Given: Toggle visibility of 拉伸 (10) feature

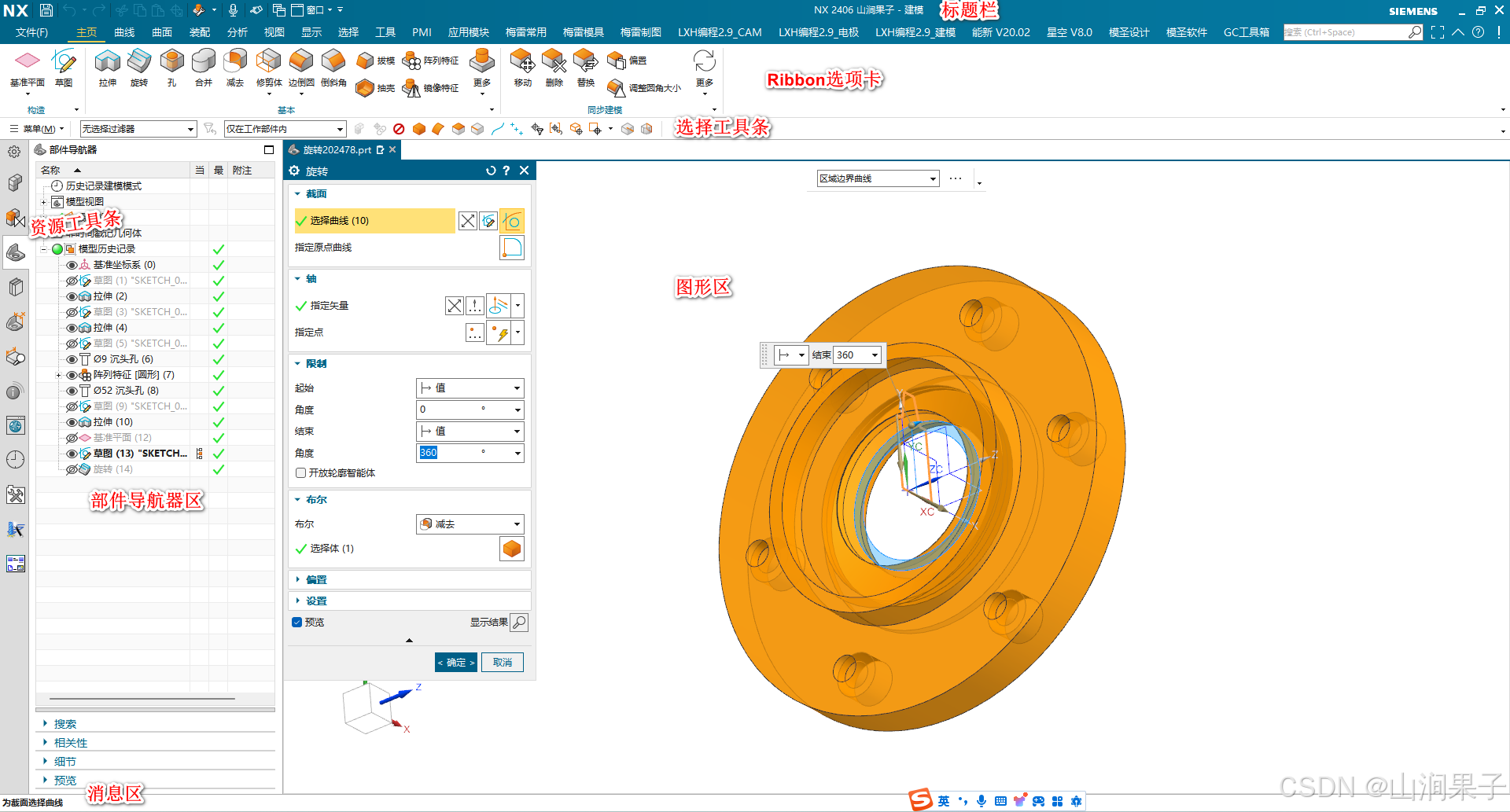Looking at the screenshot, I should click(72, 422).
